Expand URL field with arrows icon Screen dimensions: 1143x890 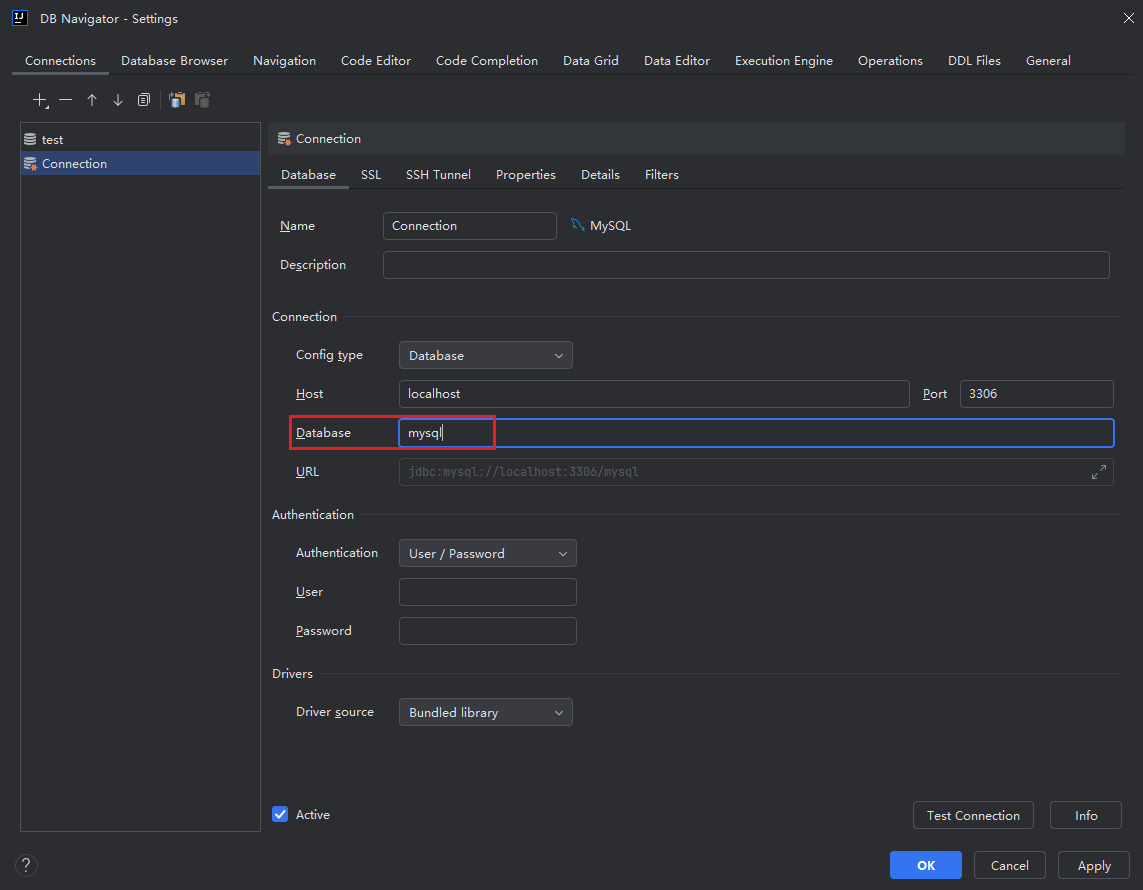pyautogui.click(x=1099, y=472)
